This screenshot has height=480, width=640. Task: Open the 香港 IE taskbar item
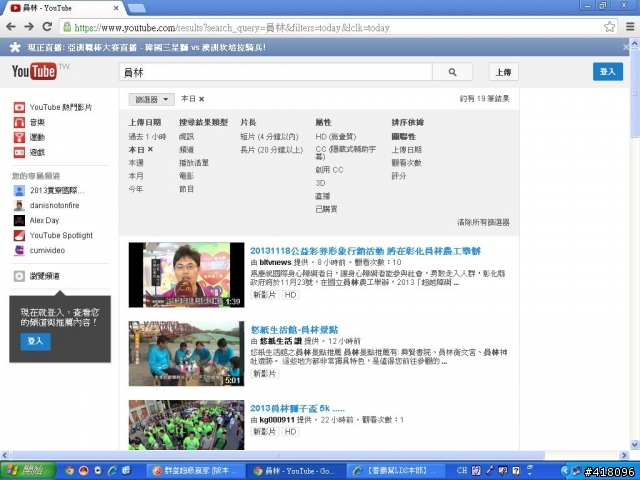pos(394,471)
